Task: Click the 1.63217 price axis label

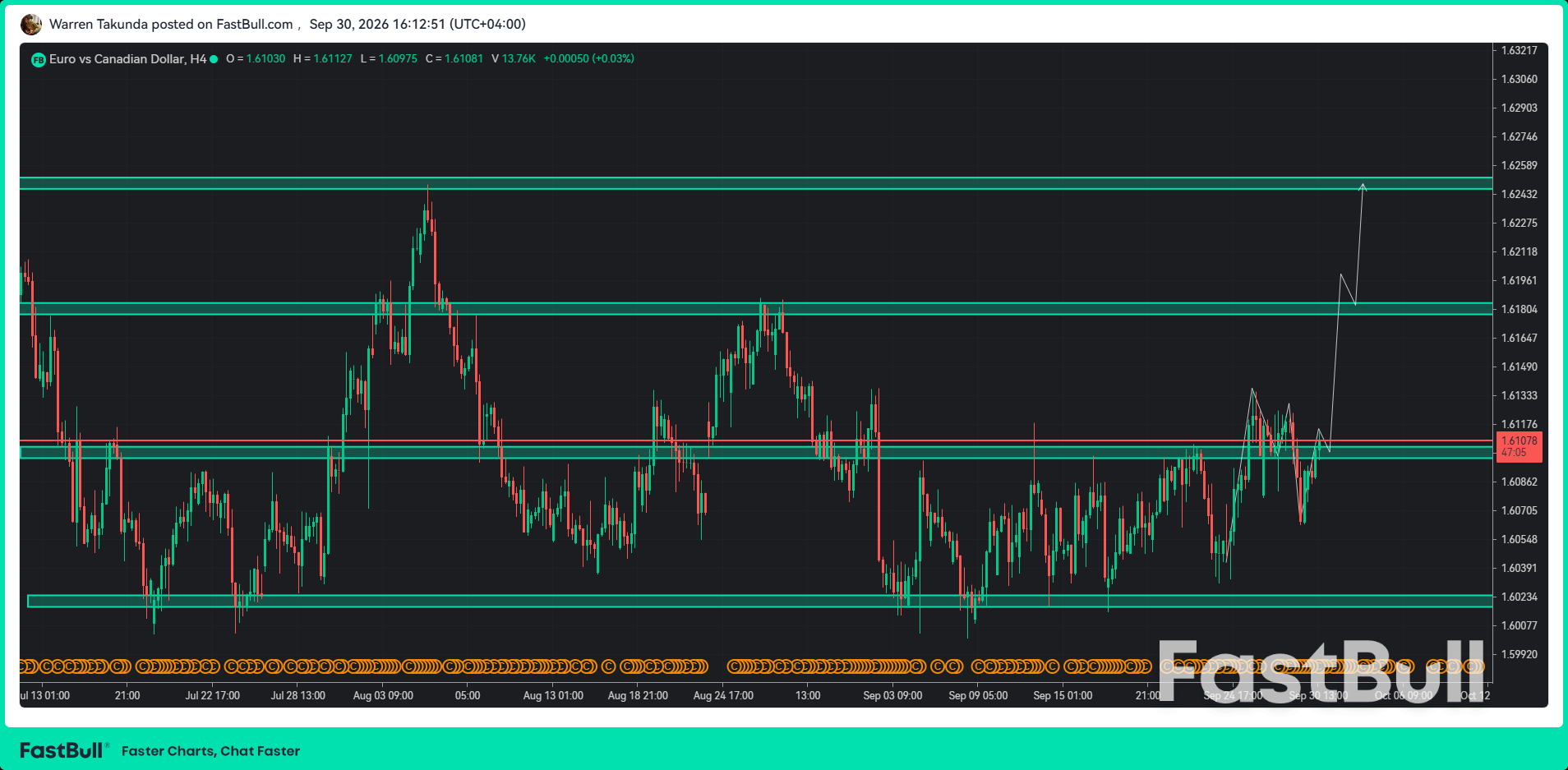Action: click(x=1519, y=50)
